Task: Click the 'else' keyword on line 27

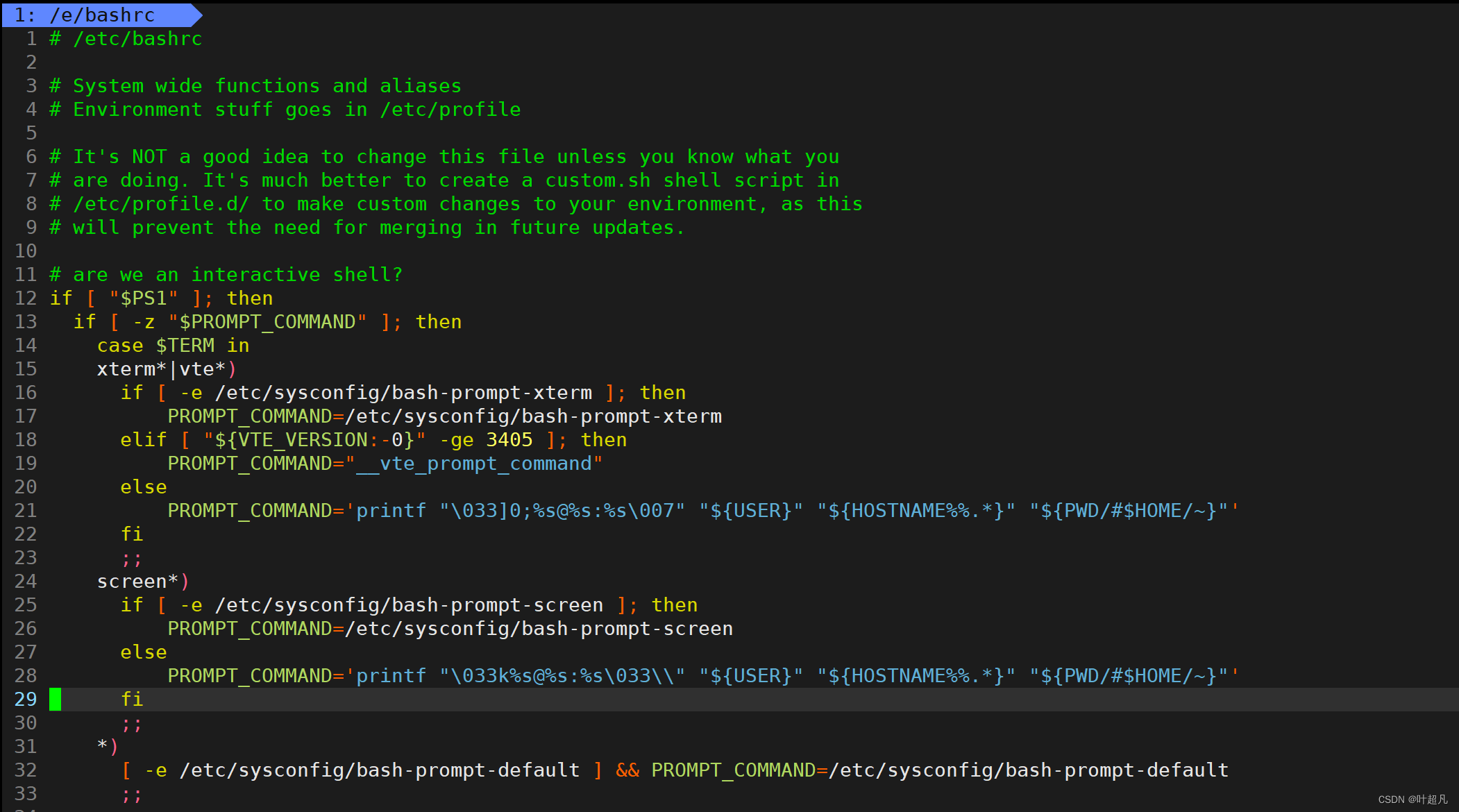Action: pos(144,652)
